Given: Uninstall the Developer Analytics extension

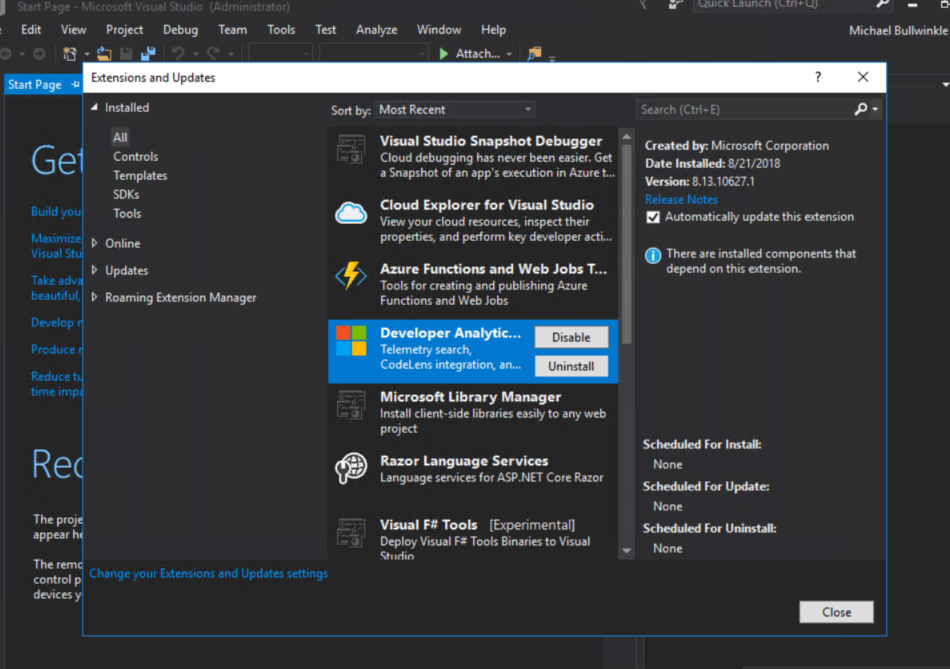Looking at the screenshot, I should [x=571, y=366].
